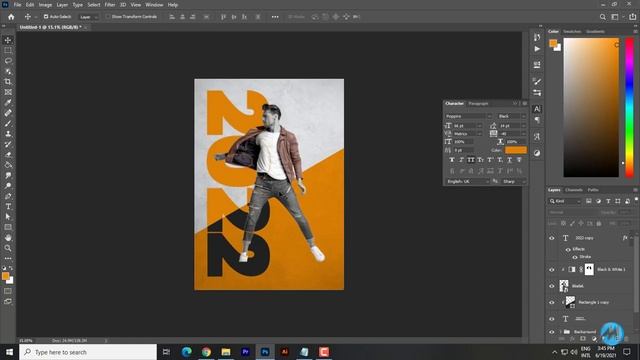
Task: Select the Lasso tool
Action: [8, 61]
